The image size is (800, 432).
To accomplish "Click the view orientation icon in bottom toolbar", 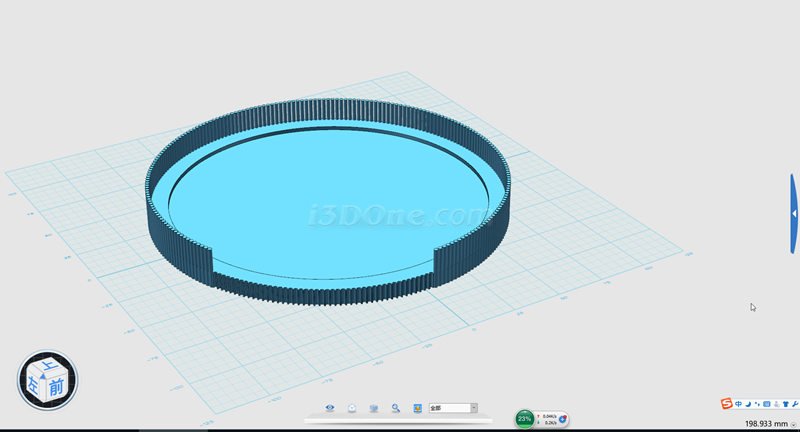I will tap(352, 408).
